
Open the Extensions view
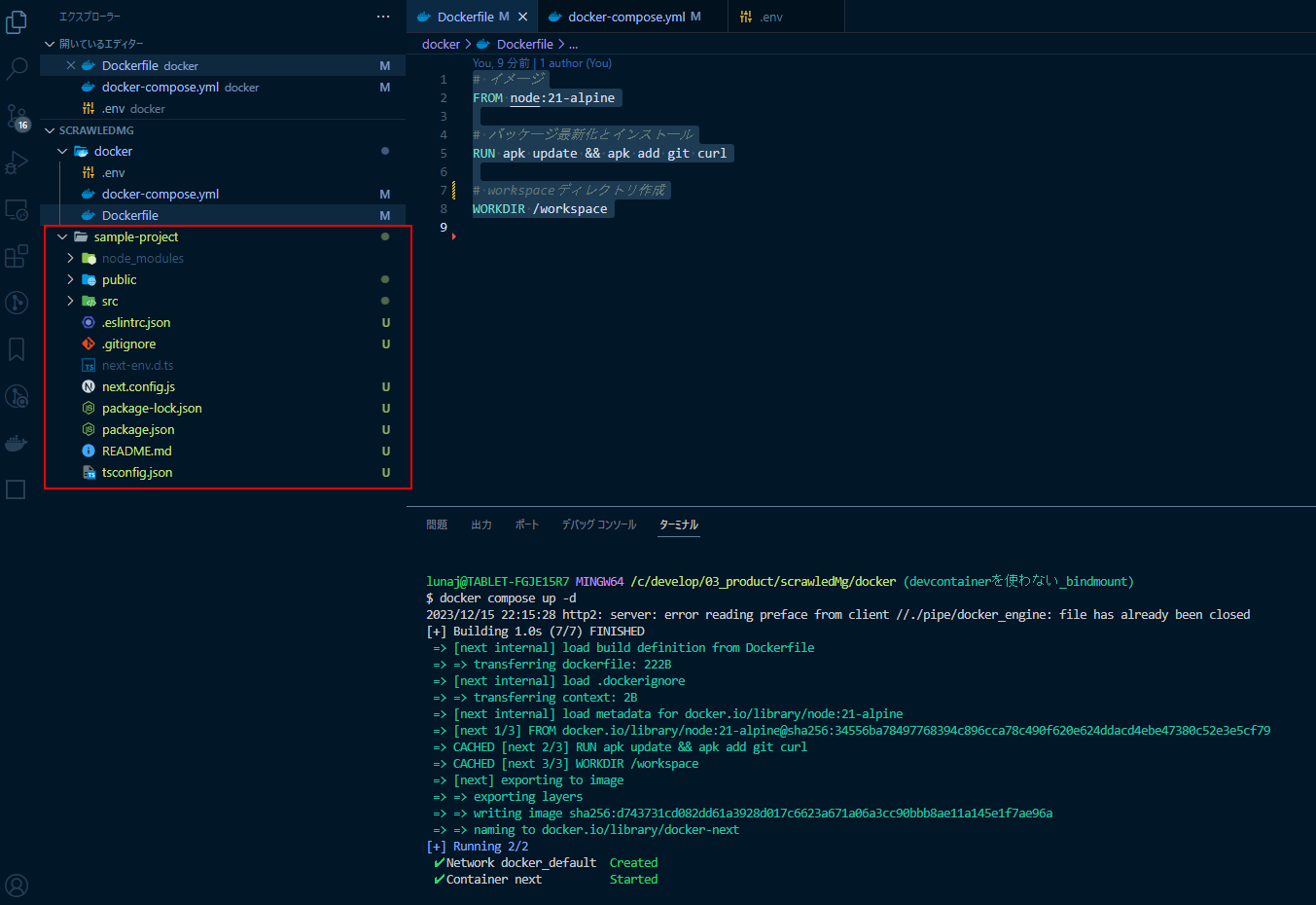(x=17, y=256)
